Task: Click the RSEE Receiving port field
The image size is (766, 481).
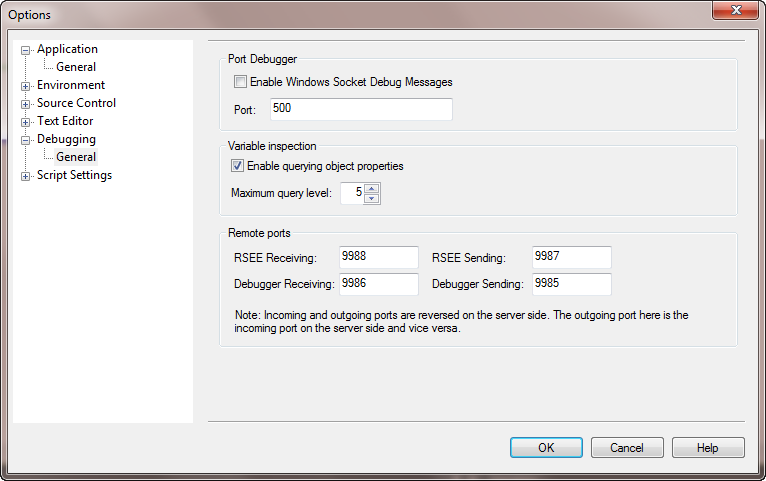Action: pos(379,257)
